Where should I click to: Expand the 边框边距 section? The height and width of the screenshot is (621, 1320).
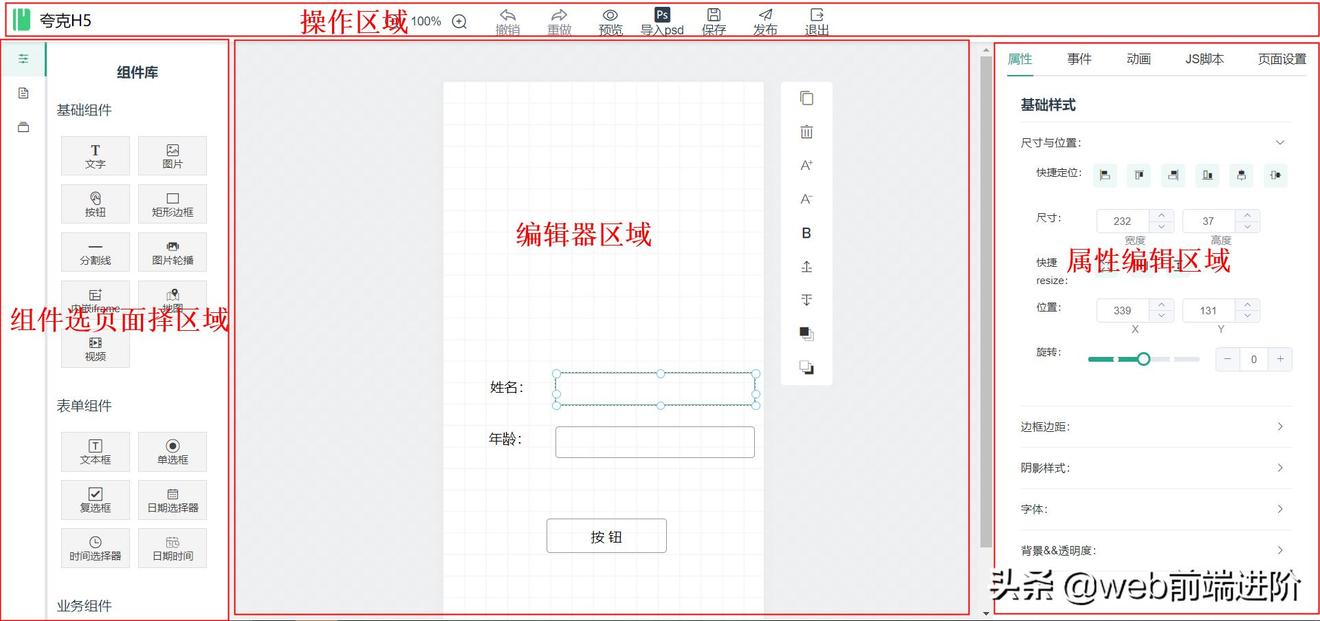(1156, 427)
